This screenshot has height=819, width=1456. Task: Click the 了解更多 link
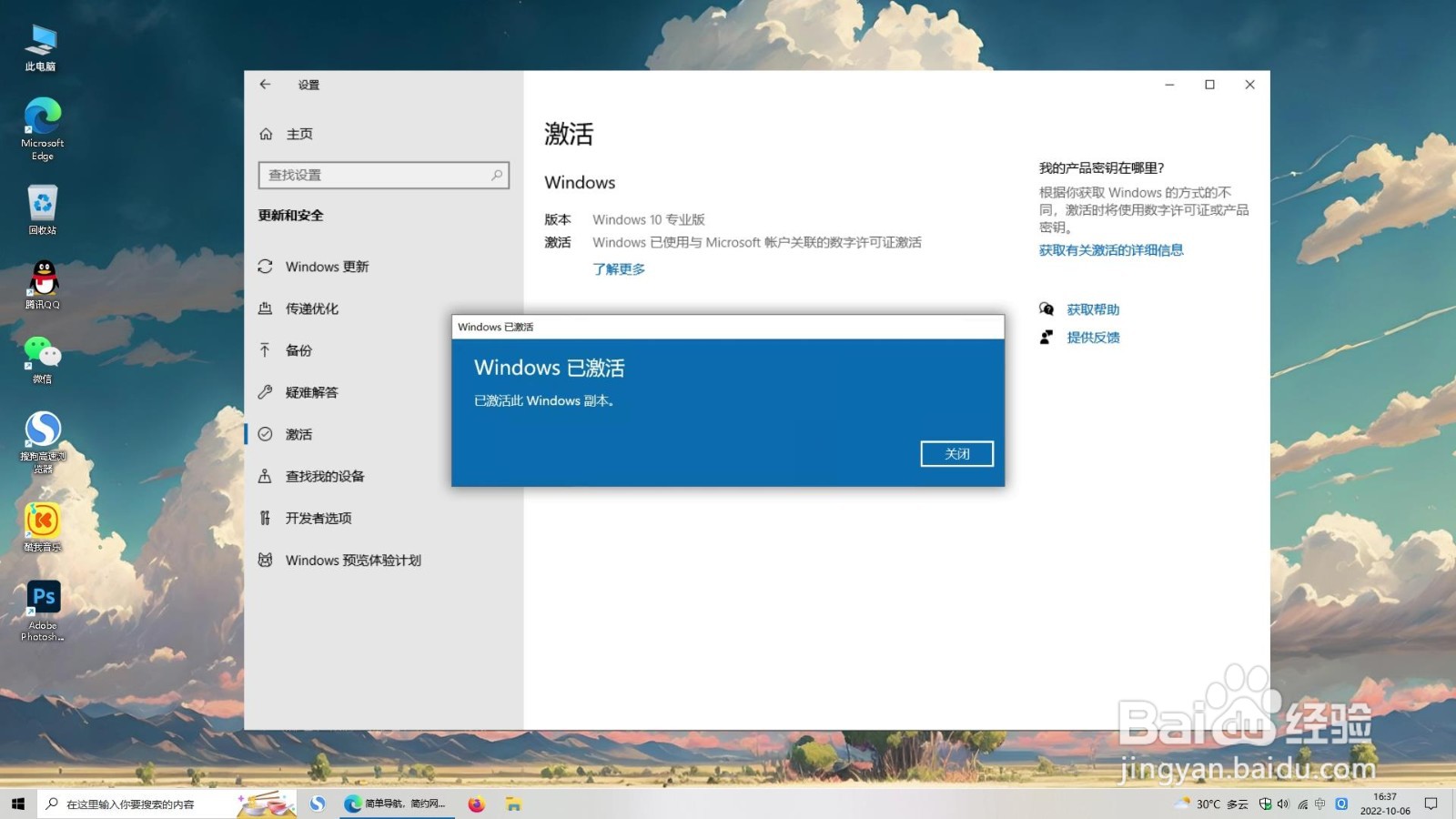(x=619, y=268)
